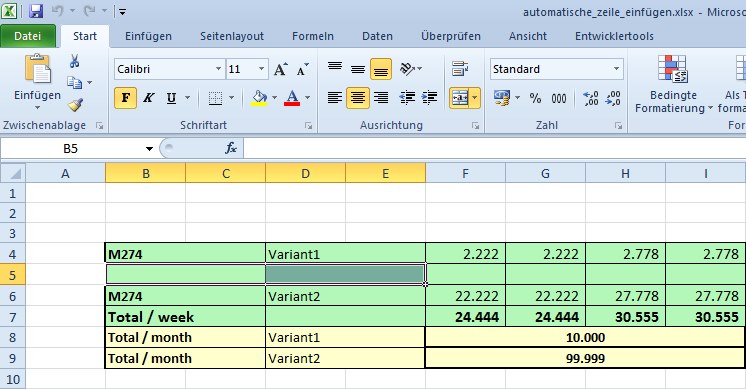Open Bedingte Formatierung conditional formatting
Image resolution: width=746 pixels, height=389 pixels.
[x=673, y=84]
